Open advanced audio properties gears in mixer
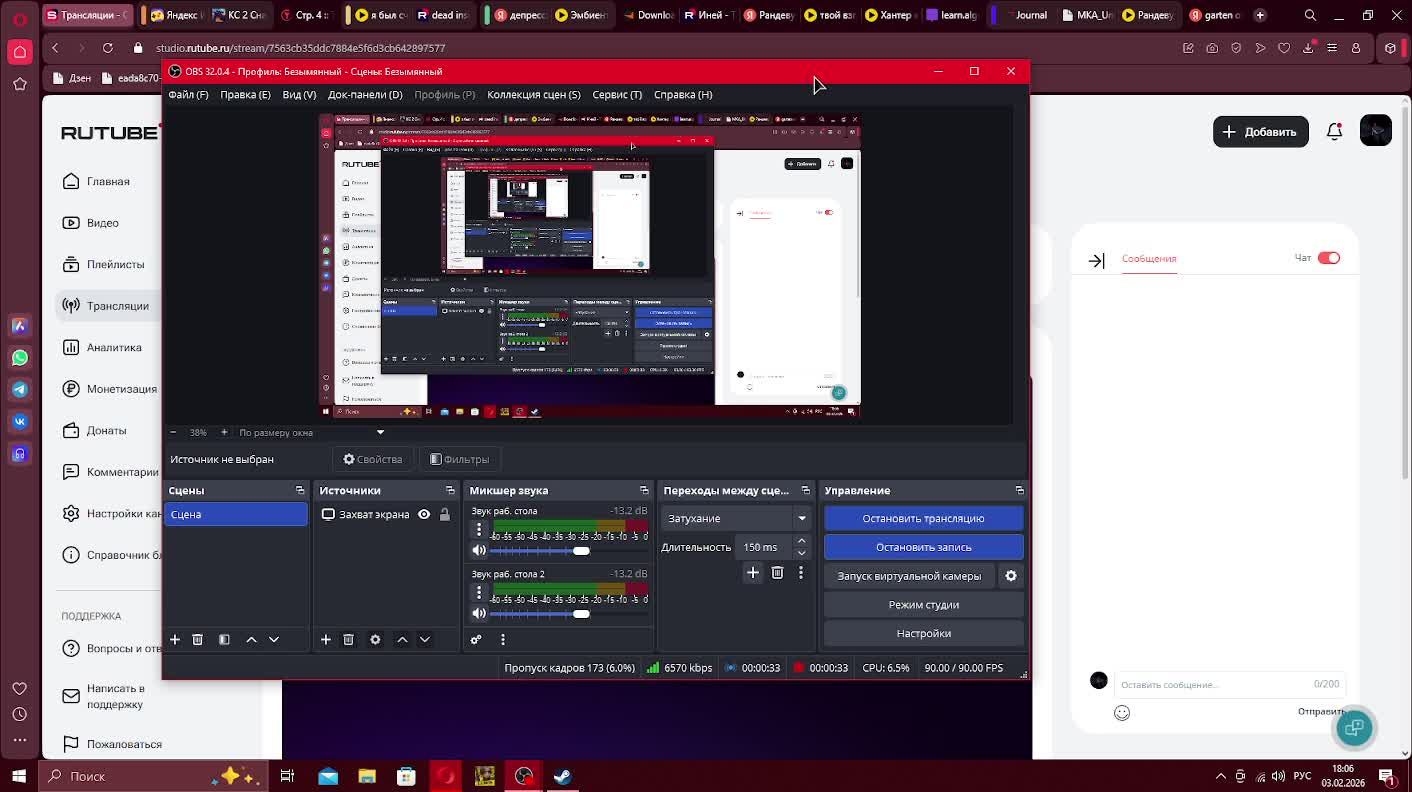Image resolution: width=1412 pixels, height=792 pixels. tap(476, 640)
